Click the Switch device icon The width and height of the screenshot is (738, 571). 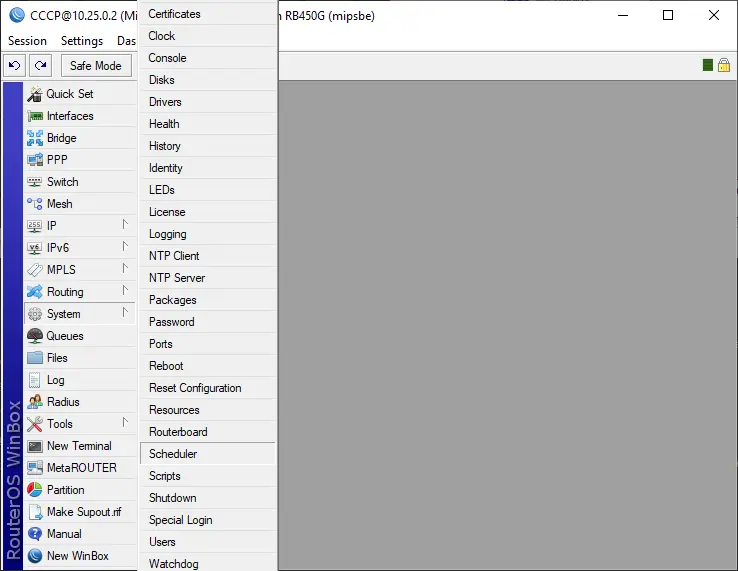pyautogui.click(x=34, y=182)
